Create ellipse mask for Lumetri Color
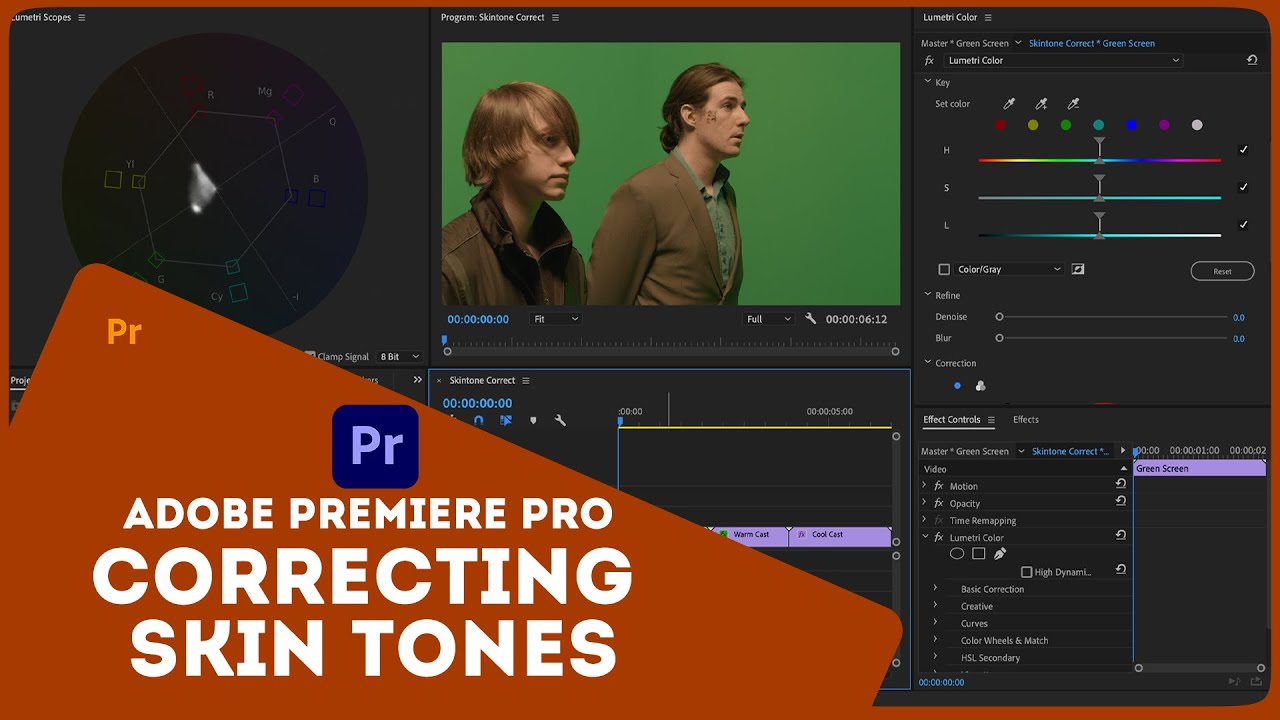Viewport: 1280px width, 720px height. click(957, 553)
